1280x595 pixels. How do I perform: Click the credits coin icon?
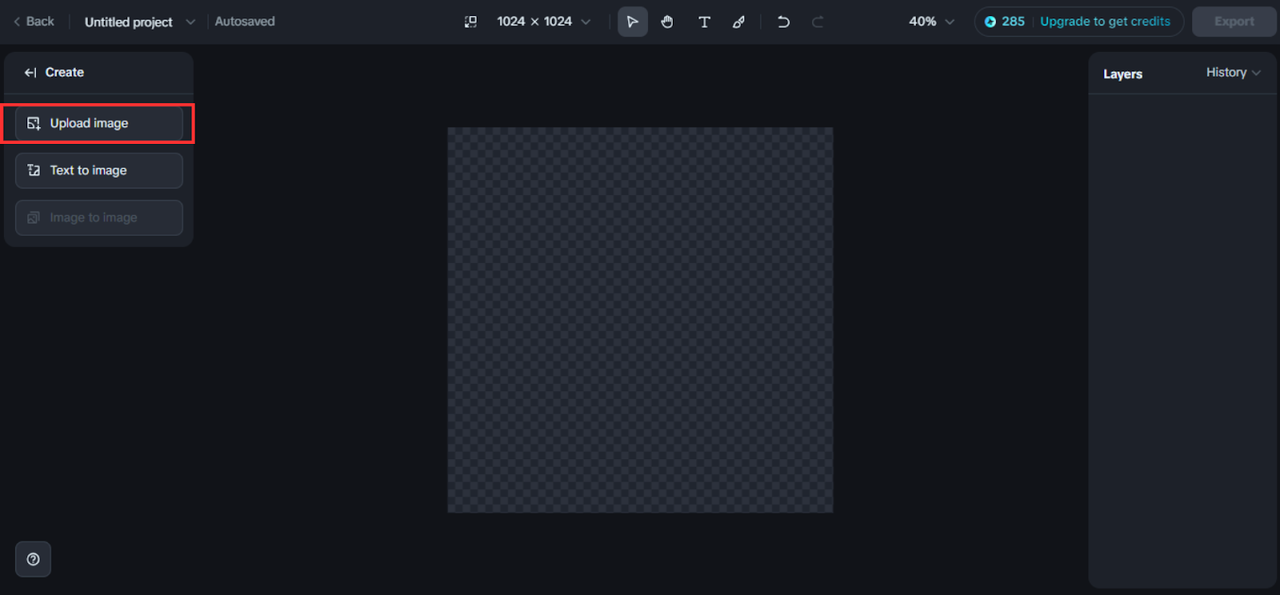click(990, 21)
